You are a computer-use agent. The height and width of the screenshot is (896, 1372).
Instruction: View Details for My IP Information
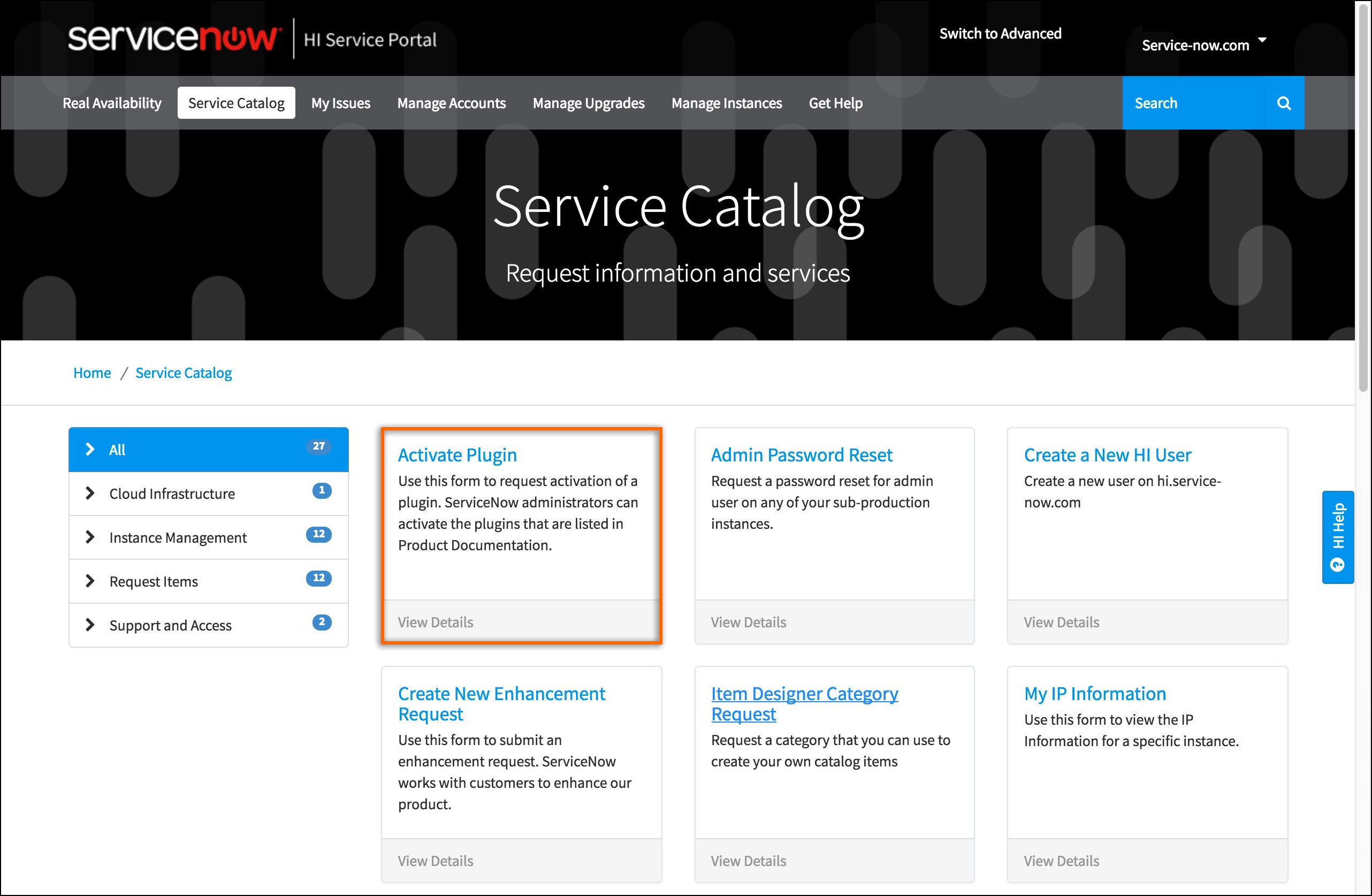click(1061, 861)
